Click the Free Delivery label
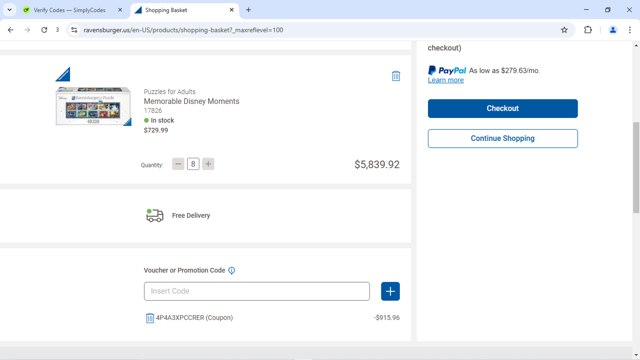 [x=191, y=216]
